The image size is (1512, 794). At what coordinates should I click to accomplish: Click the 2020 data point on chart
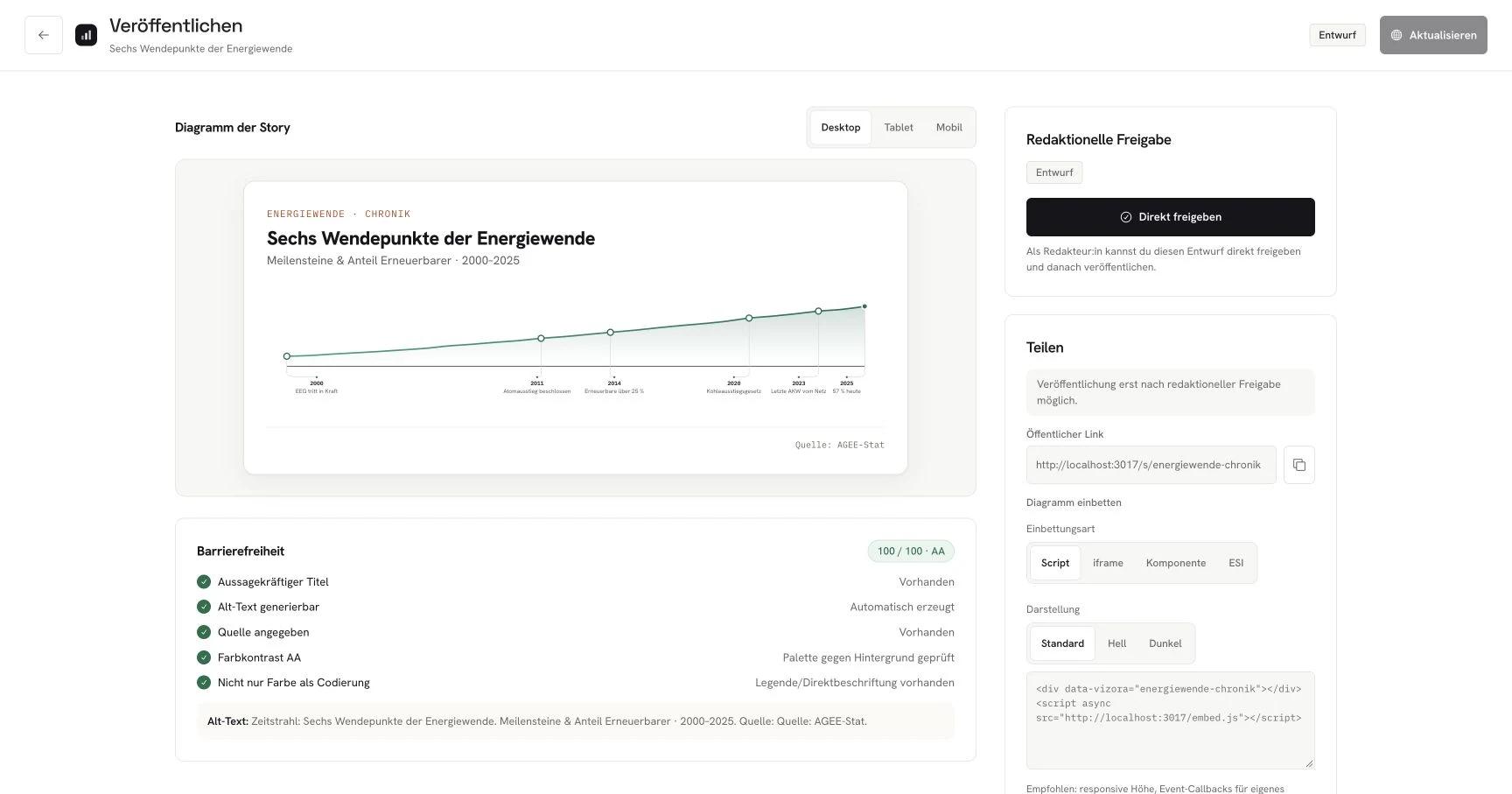(x=749, y=318)
